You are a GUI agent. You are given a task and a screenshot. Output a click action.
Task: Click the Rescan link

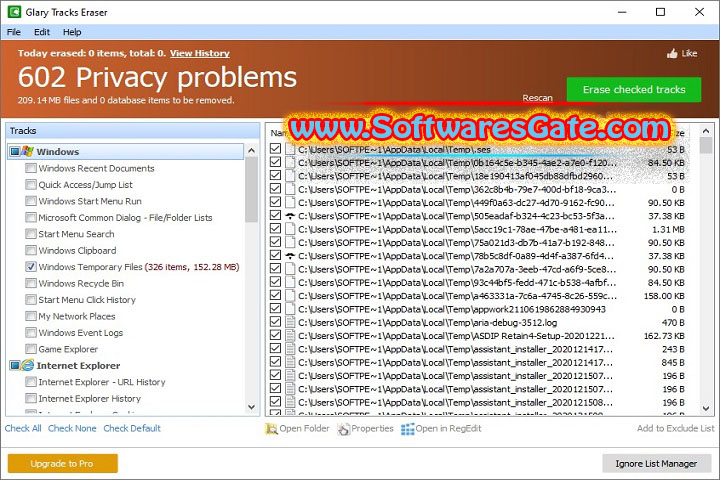click(537, 98)
